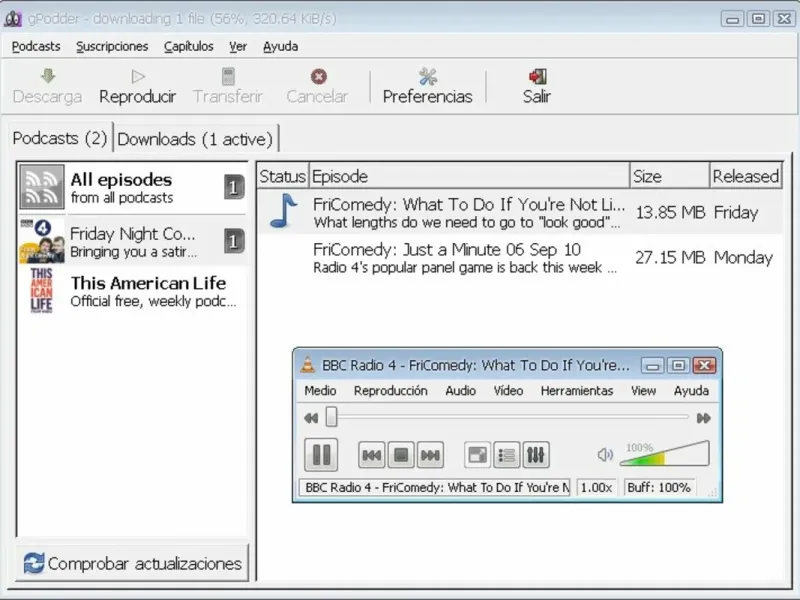Screen dimensions: 800x600
Task: Open the Capítulos menu
Action: pos(189,46)
